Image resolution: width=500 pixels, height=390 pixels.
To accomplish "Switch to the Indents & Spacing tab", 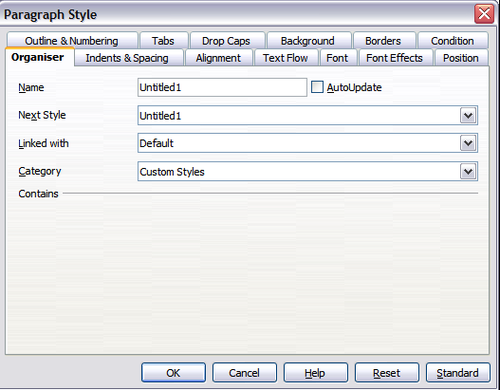I will click(129, 58).
